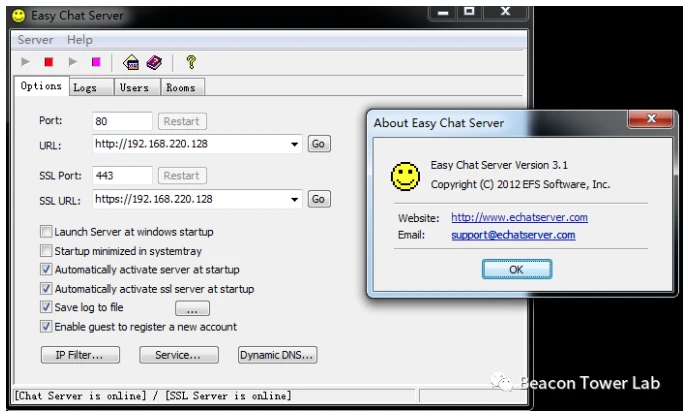Click OK in About dialog
Image resolution: width=689 pixels, height=419 pixels.
point(516,269)
